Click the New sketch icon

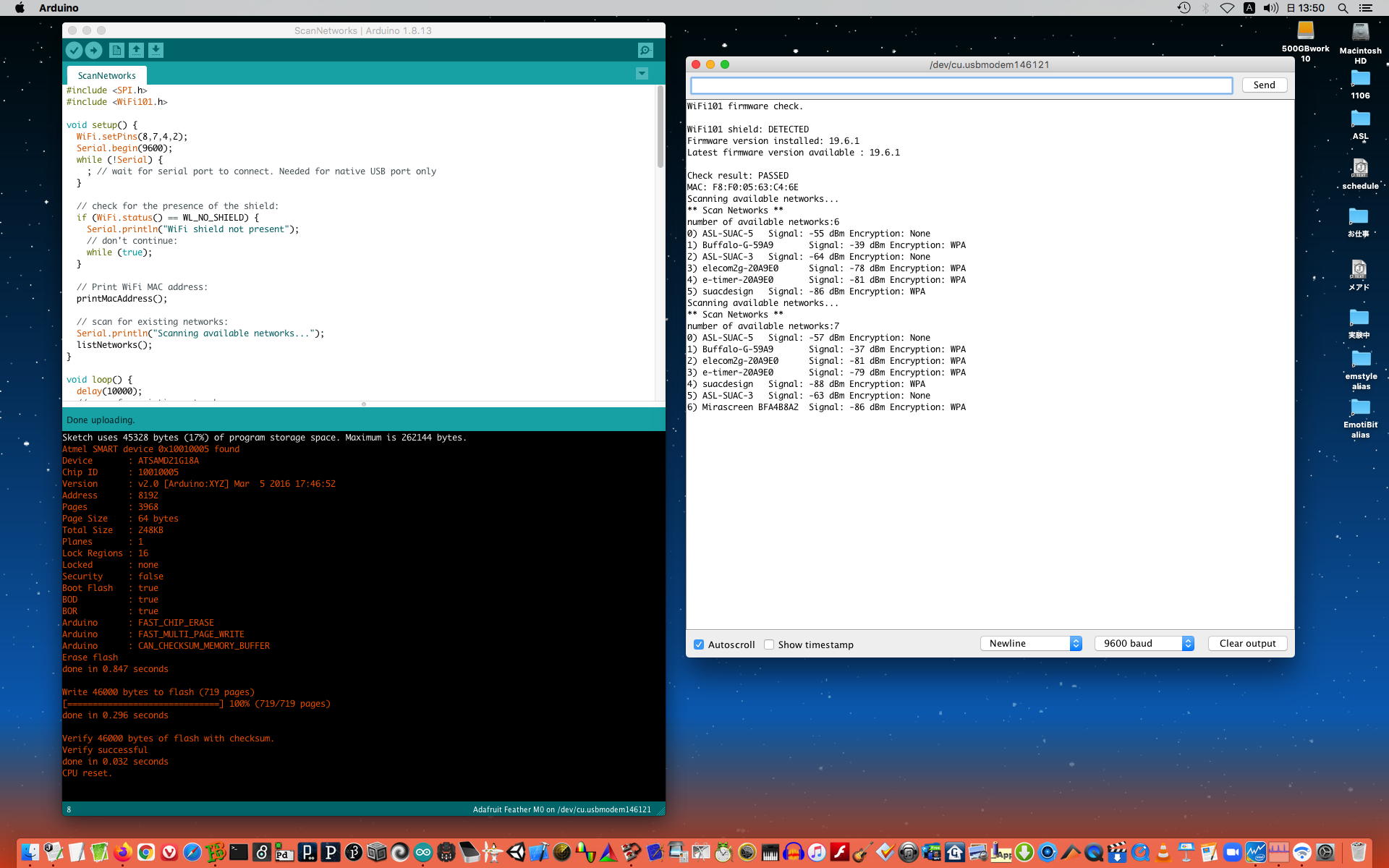point(116,50)
